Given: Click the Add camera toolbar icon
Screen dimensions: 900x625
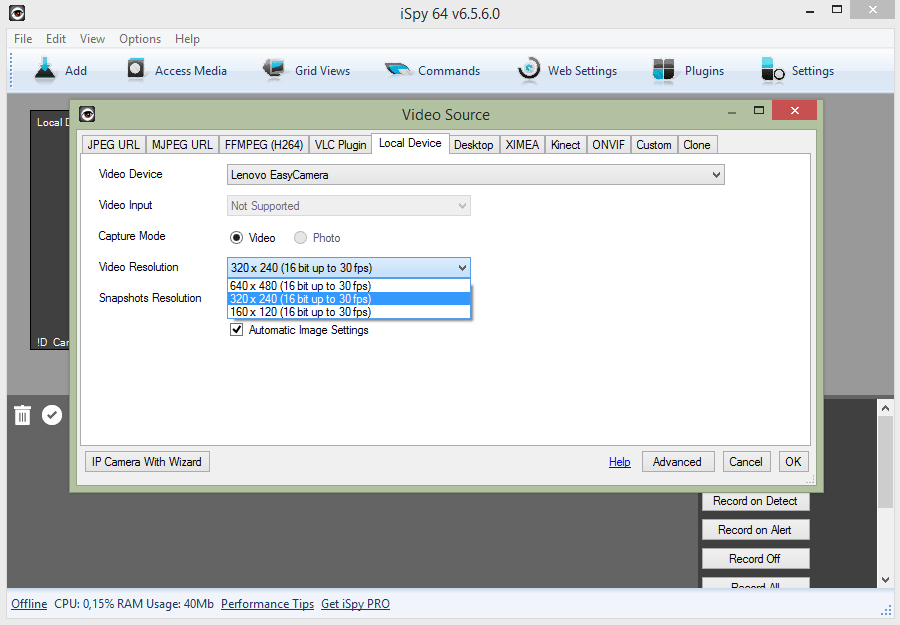Looking at the screenshot, I should pos(45,70).
